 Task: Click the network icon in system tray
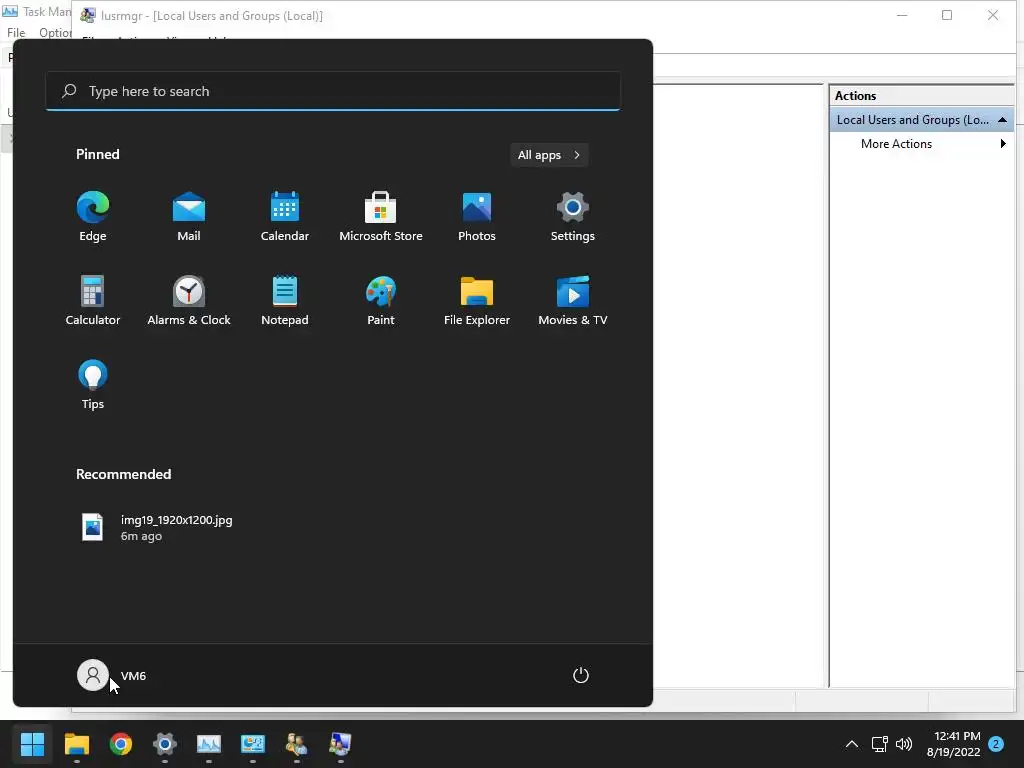pos(879,744)
